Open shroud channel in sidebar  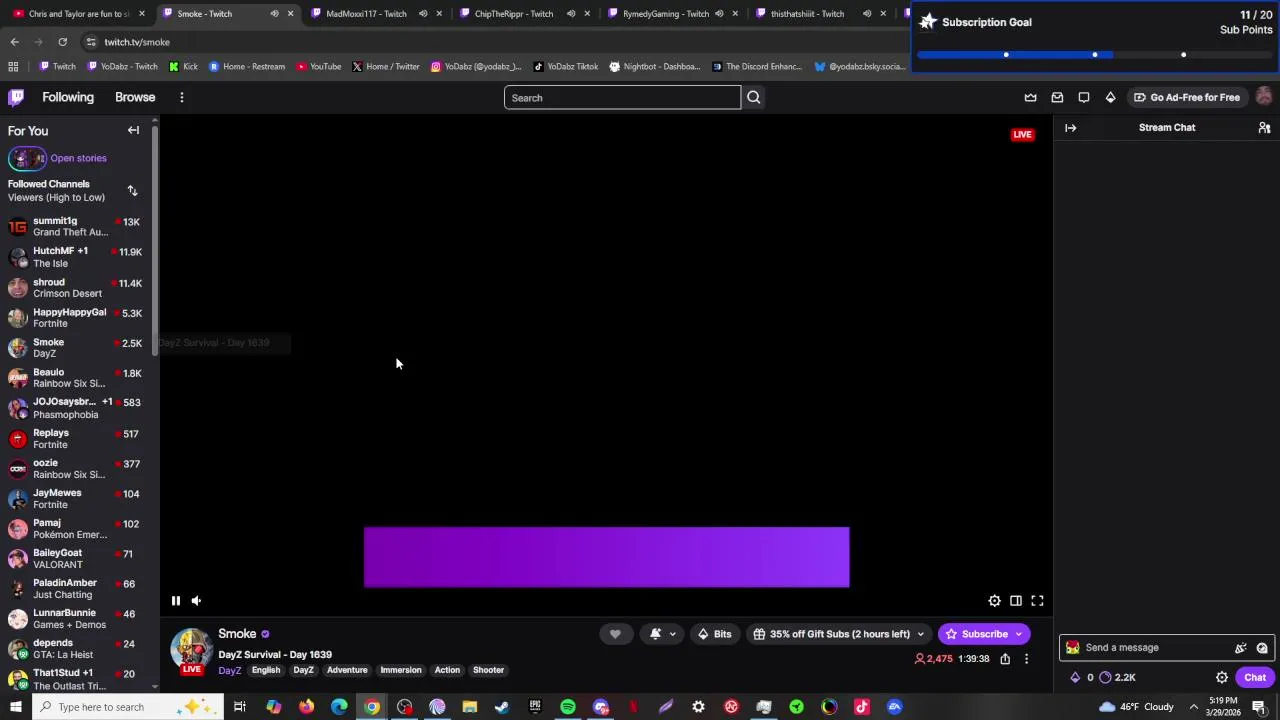(x=77, y=288)
